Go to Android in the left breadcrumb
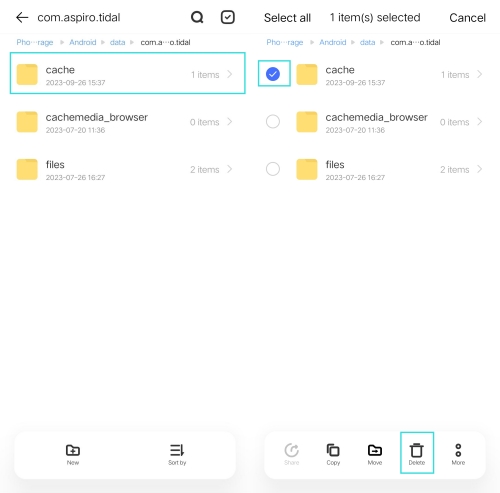Image resolution: width=500 pixels, height=493 pixels. 83,42
